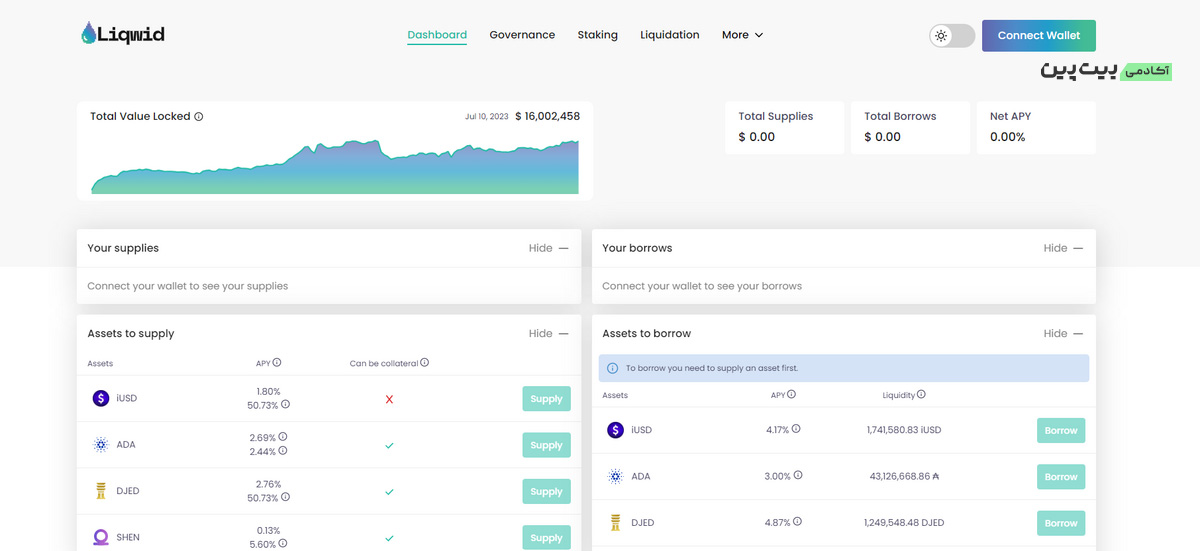Click the $ 16,002,458 TVL value
1200x551 pixels.
547,116
